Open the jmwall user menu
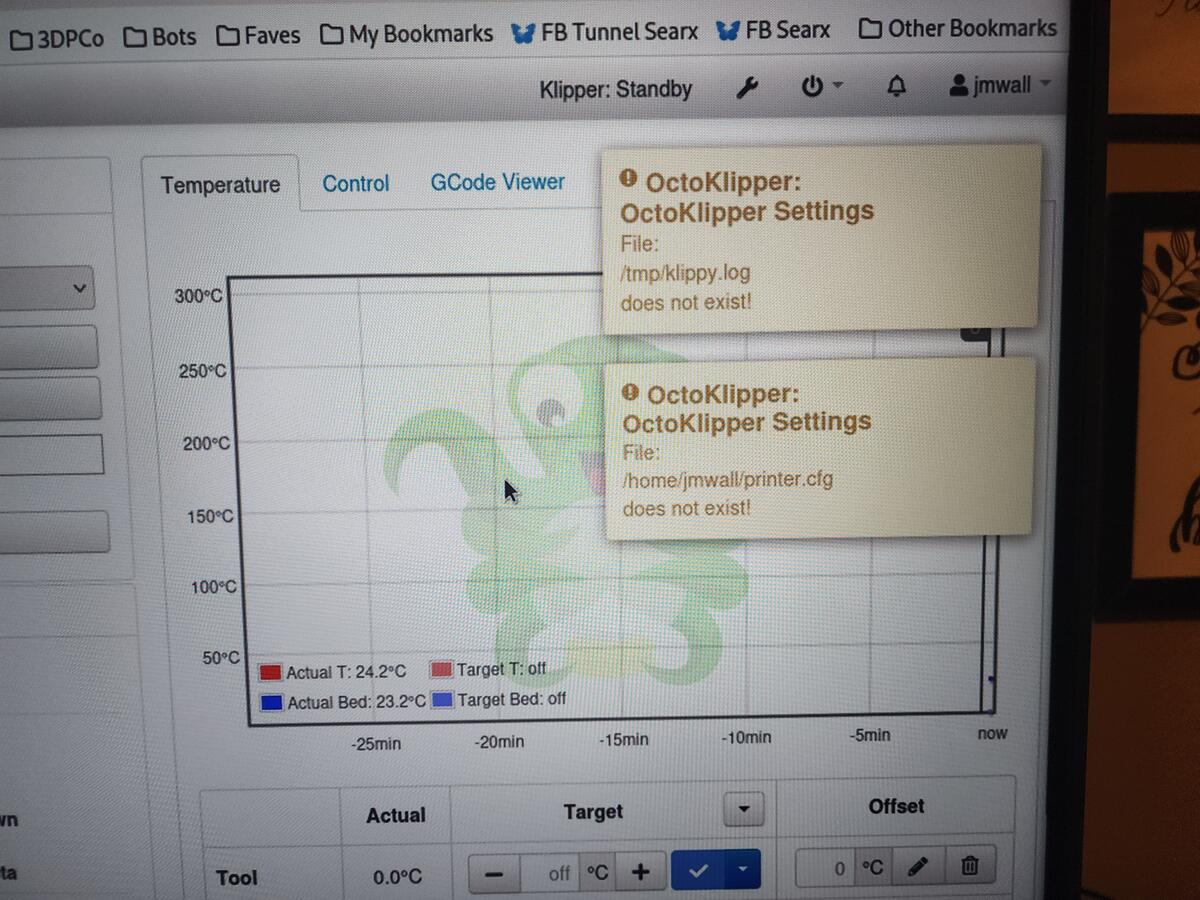Screen dimensions: 1200x900 1000,85
